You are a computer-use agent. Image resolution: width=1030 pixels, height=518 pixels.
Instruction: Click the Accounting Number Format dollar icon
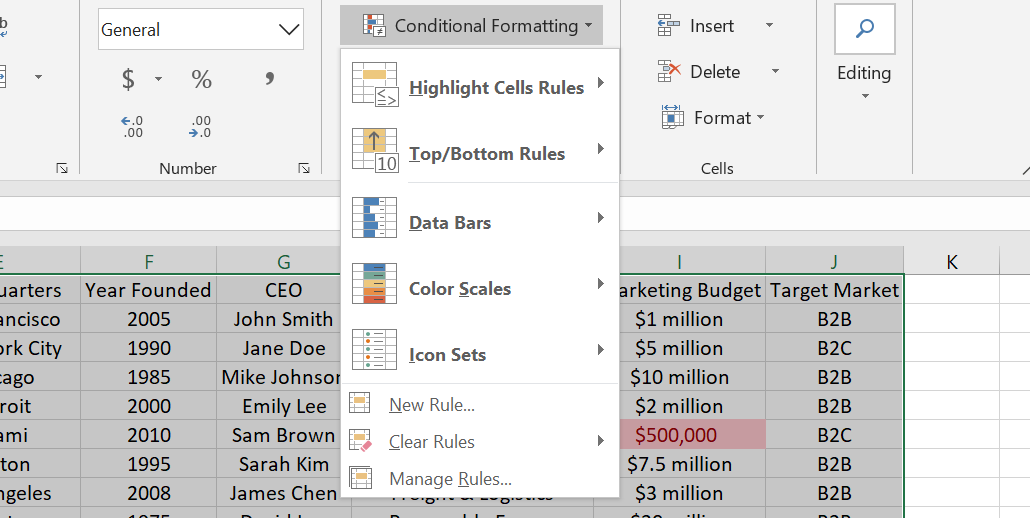click(x=128, y=79)
